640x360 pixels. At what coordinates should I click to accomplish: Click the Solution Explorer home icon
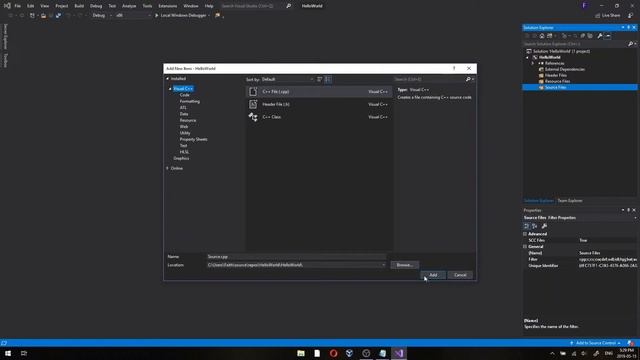(542, 36)
